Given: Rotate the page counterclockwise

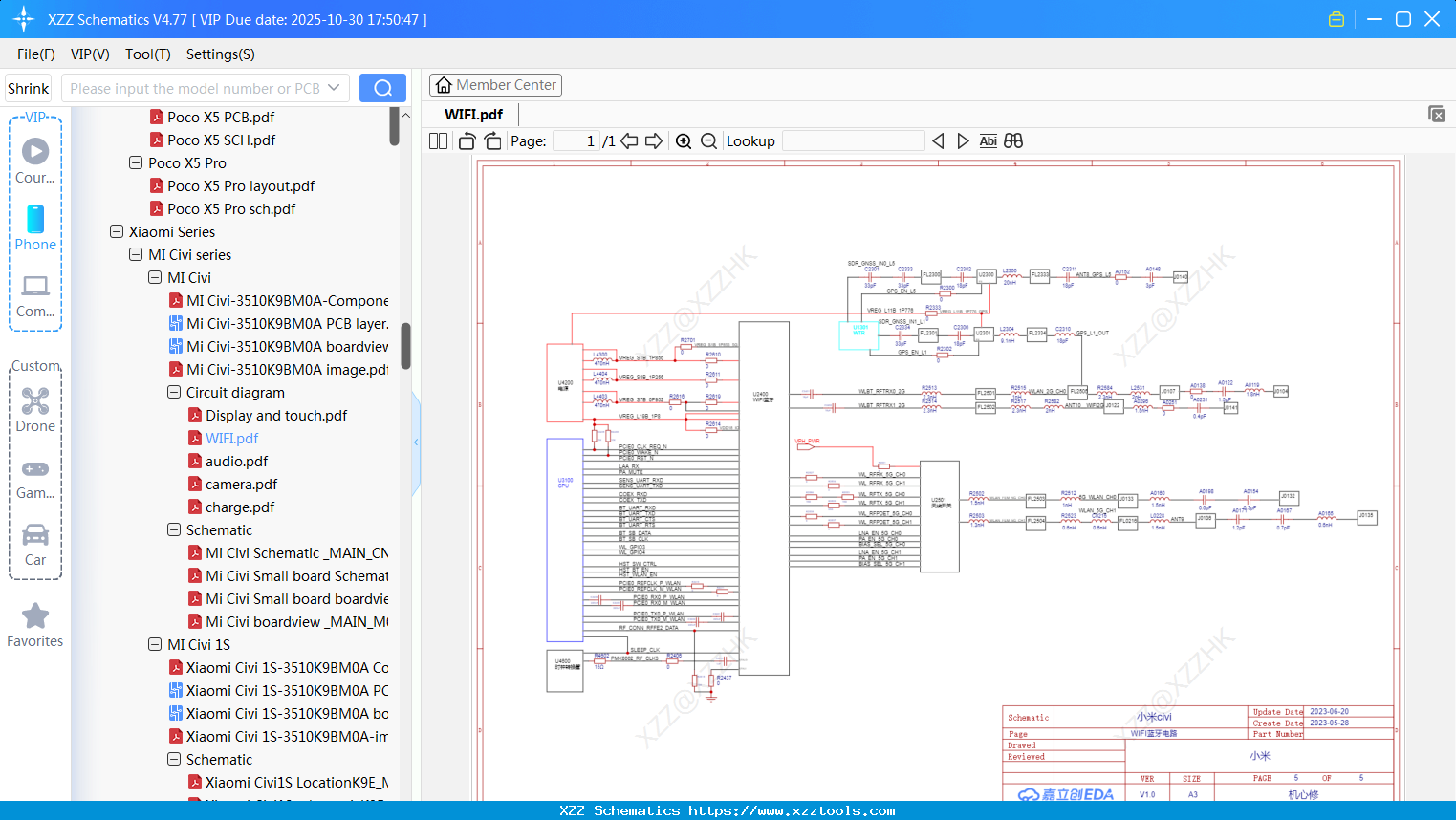Looking at the screenshot, I should 467,141.
